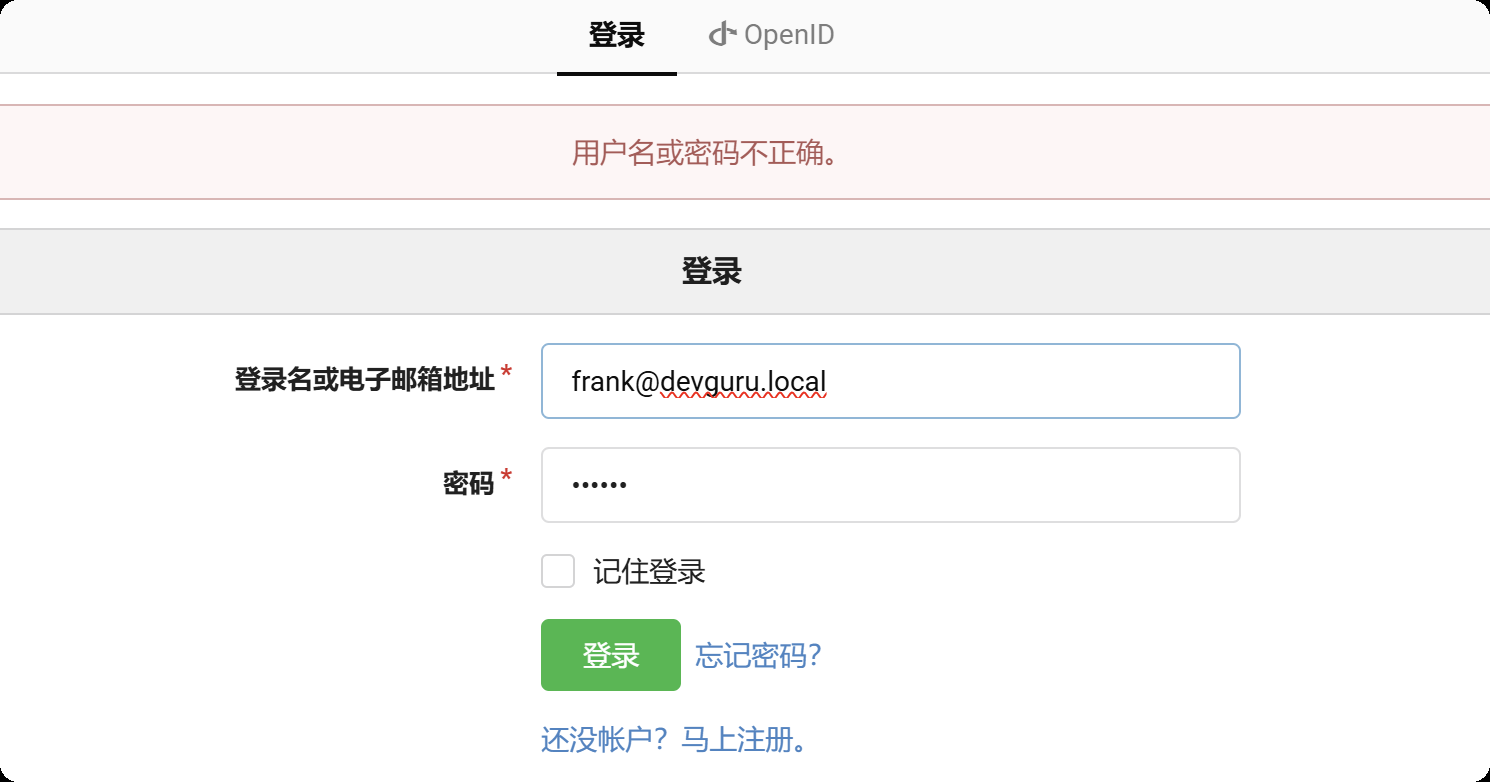
Task: Click the frank@devguru.local text in the field
Action: tap(698, 381)
